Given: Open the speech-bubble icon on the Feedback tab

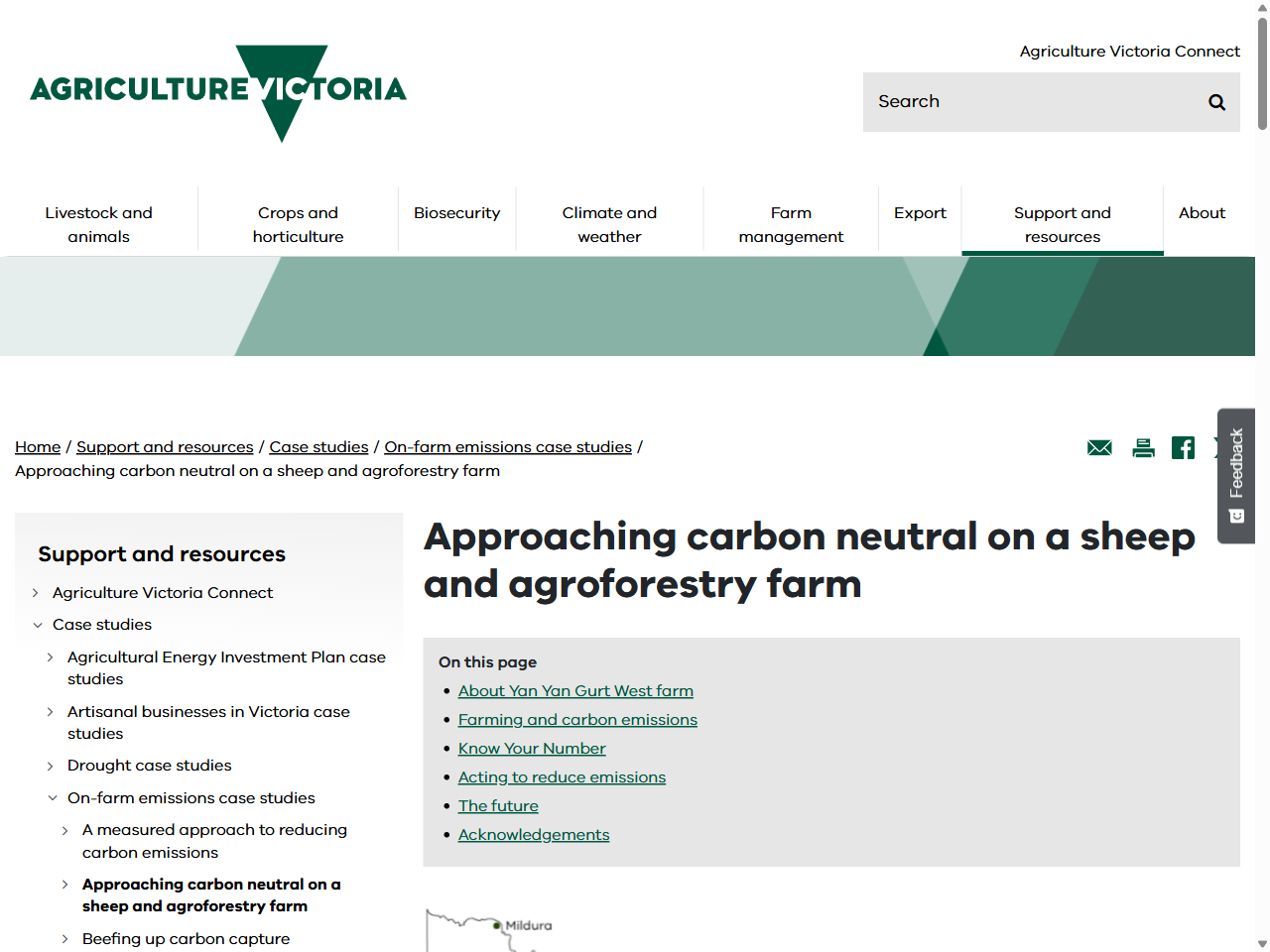Looking at the screenshot, I should click(x=1235, y=516).
